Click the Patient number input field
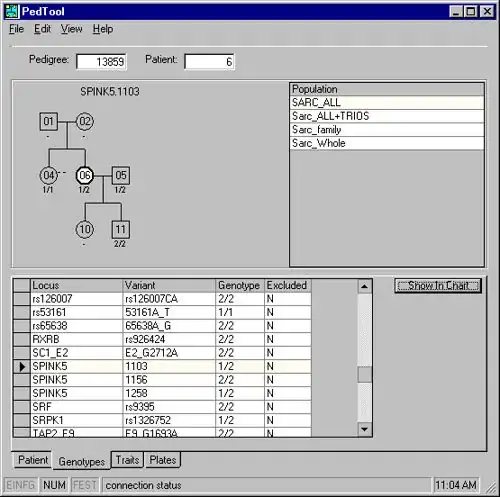The image size is (500, 497). pos(209,62)
